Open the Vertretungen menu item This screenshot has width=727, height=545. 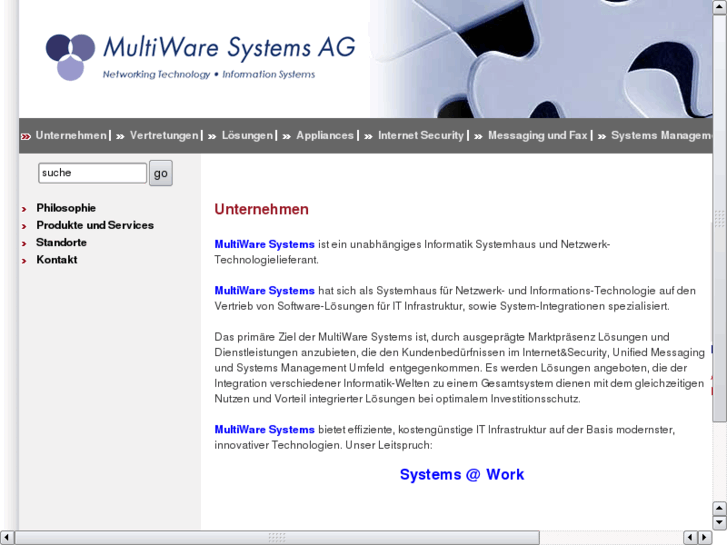(164, 135)
